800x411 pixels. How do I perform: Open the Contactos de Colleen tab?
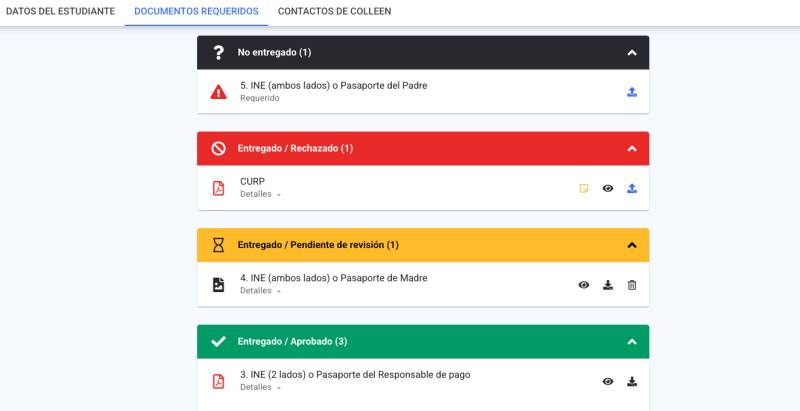(x=335, y=11)
